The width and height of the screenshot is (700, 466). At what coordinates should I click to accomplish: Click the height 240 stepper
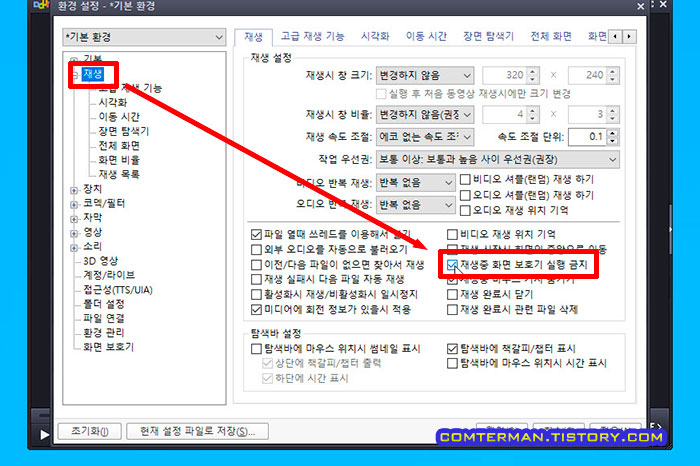click(613, 75)
